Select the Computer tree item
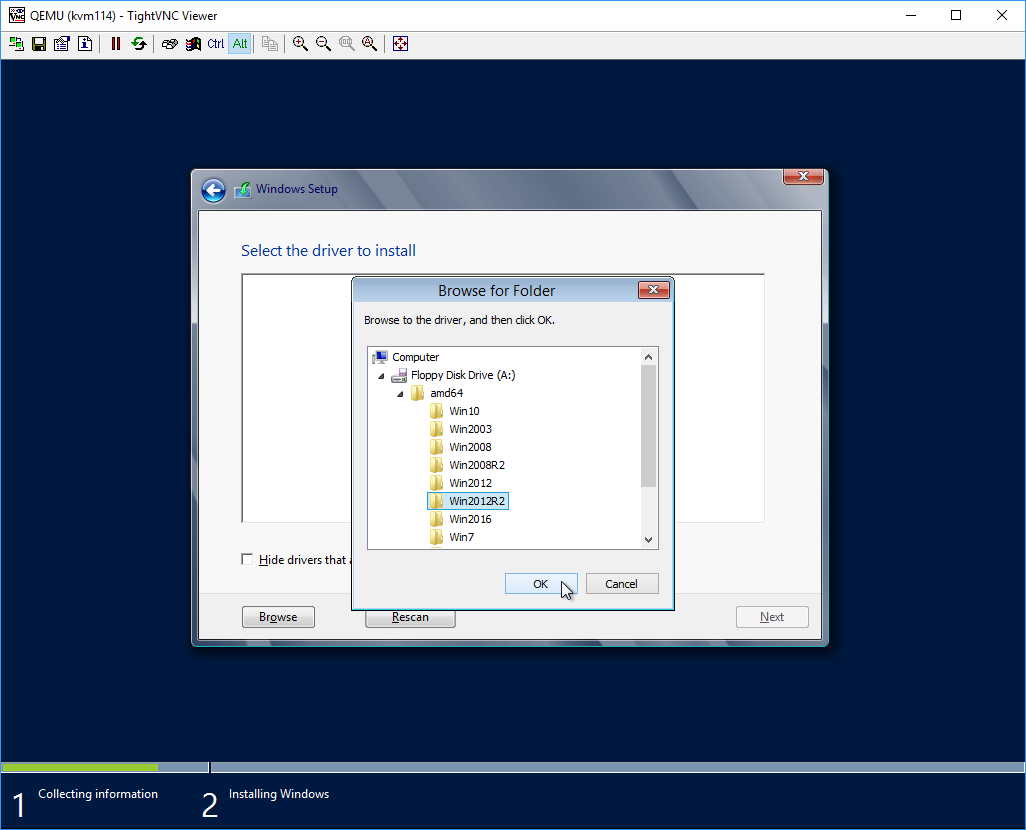 tap(416, 357)
